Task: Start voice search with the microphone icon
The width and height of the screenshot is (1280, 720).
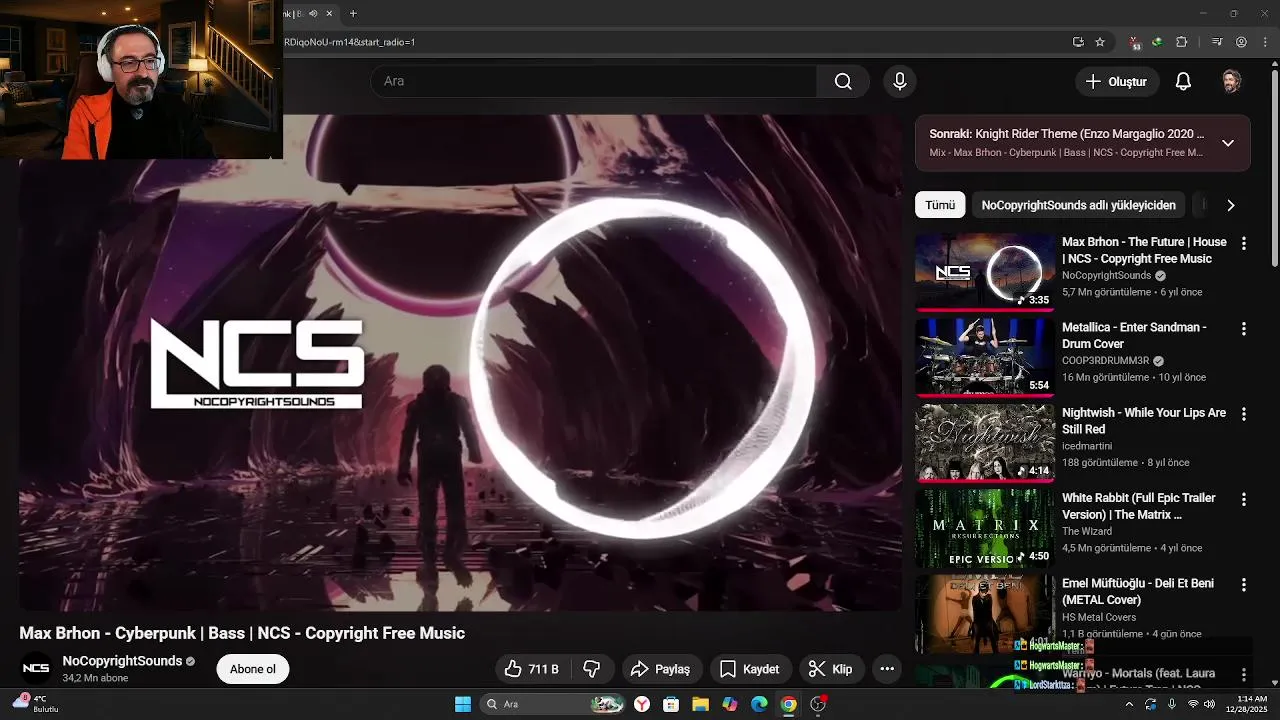Action: pos(899,82)
